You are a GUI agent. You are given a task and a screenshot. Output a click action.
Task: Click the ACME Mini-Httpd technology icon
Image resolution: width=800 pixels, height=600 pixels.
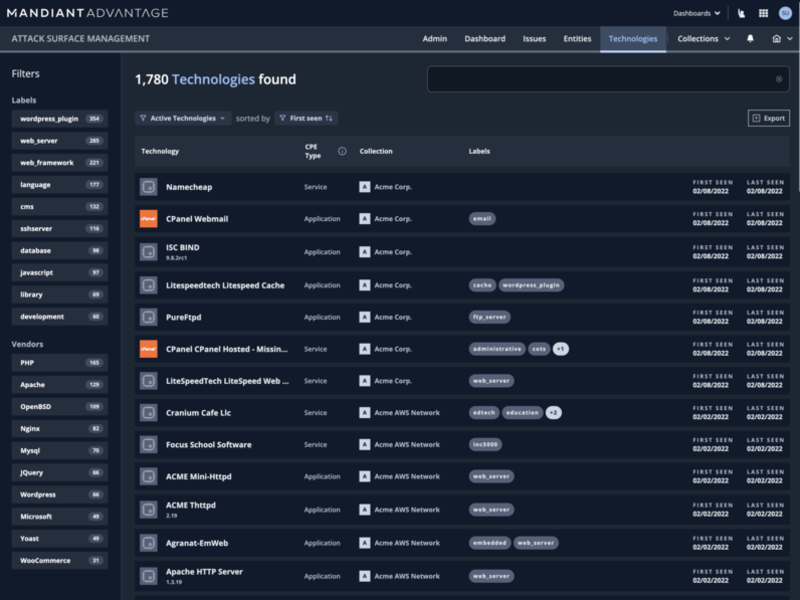point(148,477)
